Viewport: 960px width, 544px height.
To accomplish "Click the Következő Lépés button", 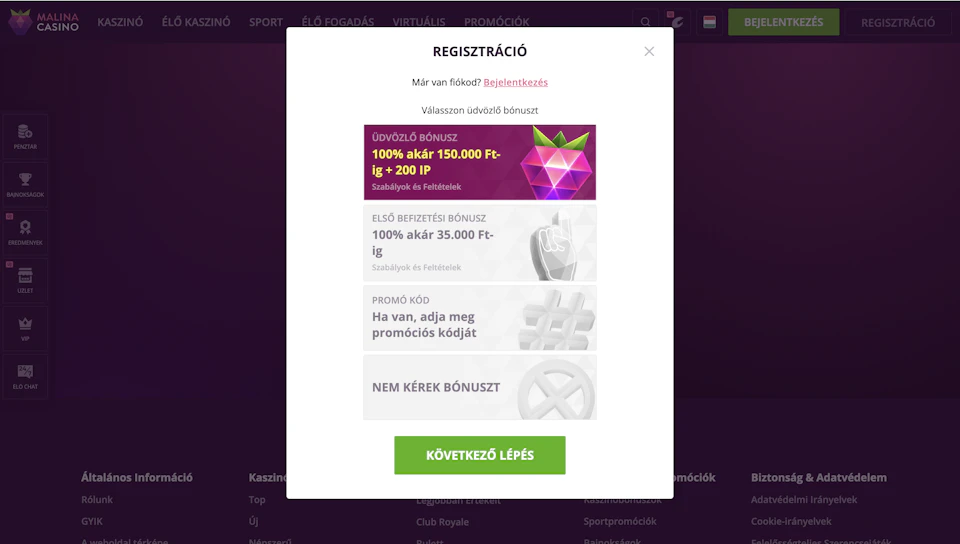I will coord(479,455).
